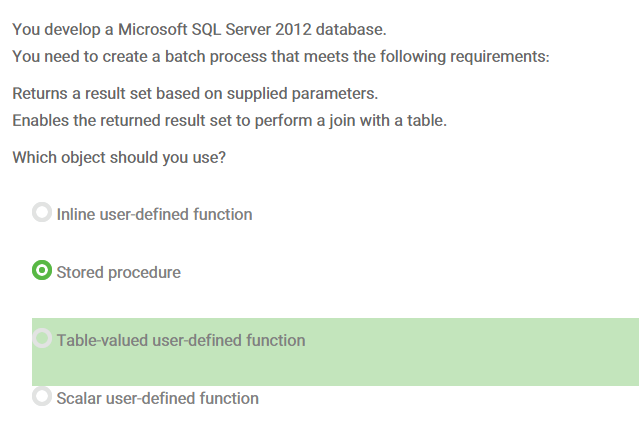Choose the Table-valued user-defined function radio button
The height and width of the screenshot is (440, 639).
(x=42, y=339)
